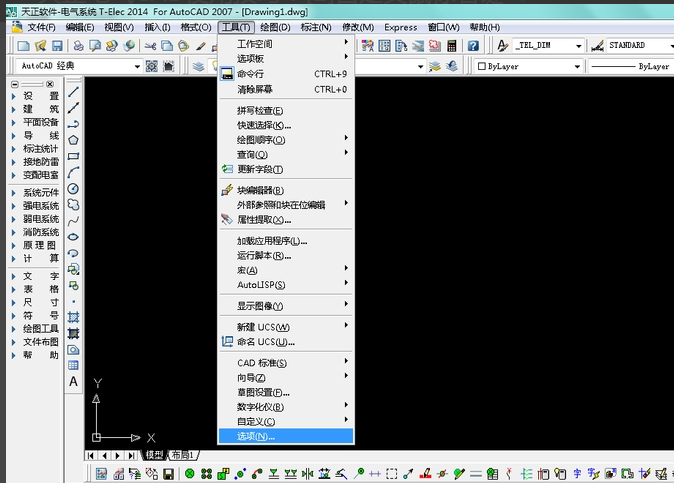
Task: Select the Polygon draw tool
Action: (x=74, y=140)
